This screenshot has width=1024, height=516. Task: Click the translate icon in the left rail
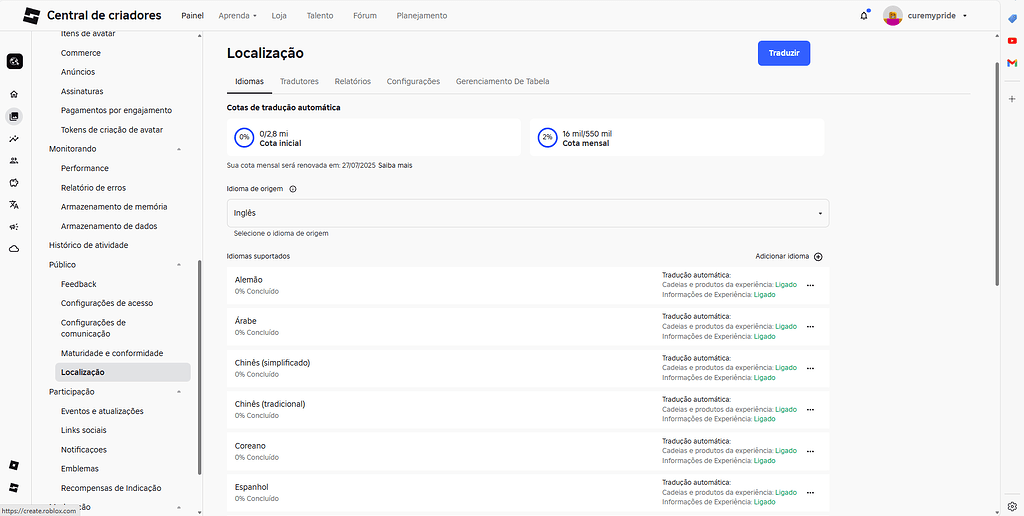pos(14,204)
